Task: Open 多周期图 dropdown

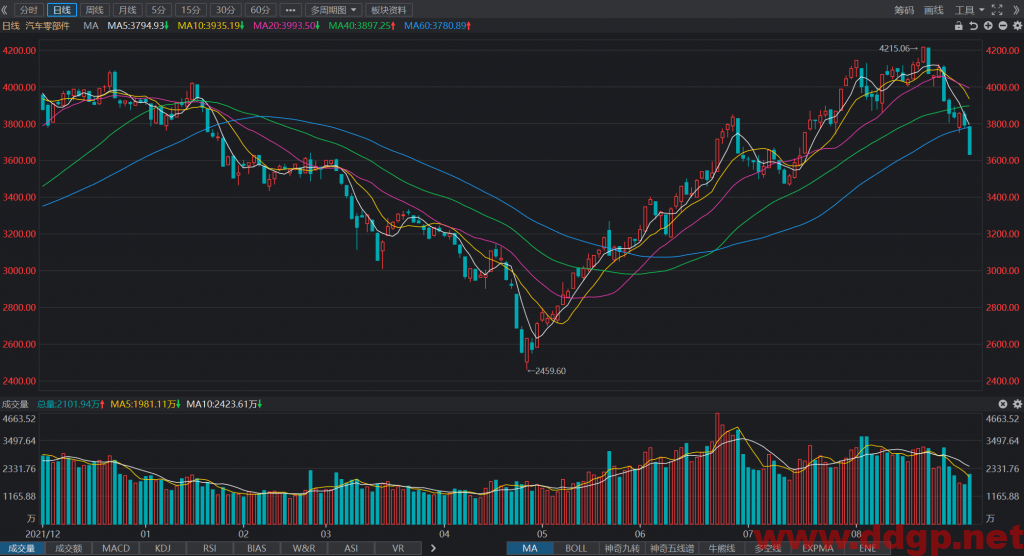Action: (x=333, y=10)
